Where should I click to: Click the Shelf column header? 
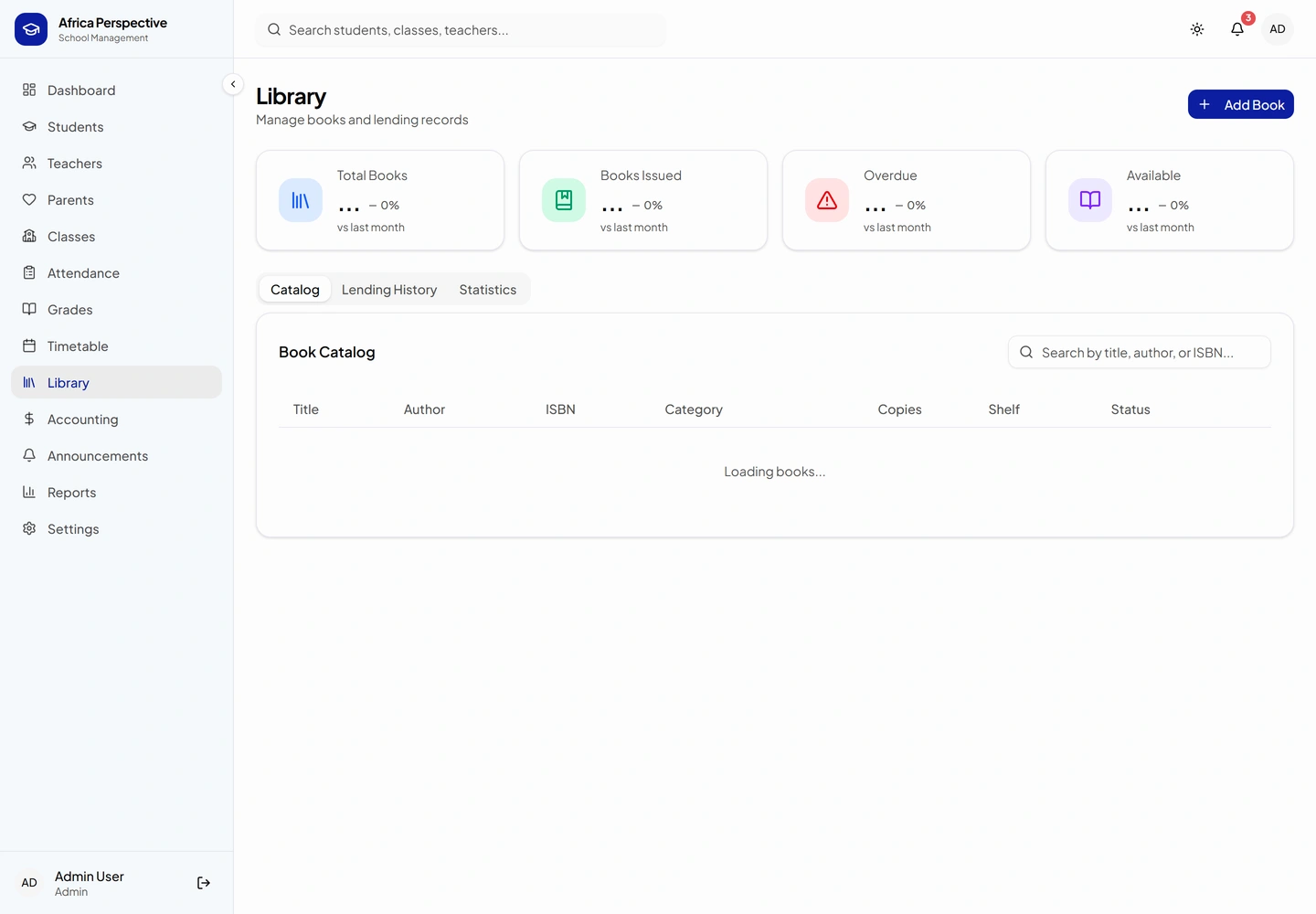click(x=1003, y=409)
